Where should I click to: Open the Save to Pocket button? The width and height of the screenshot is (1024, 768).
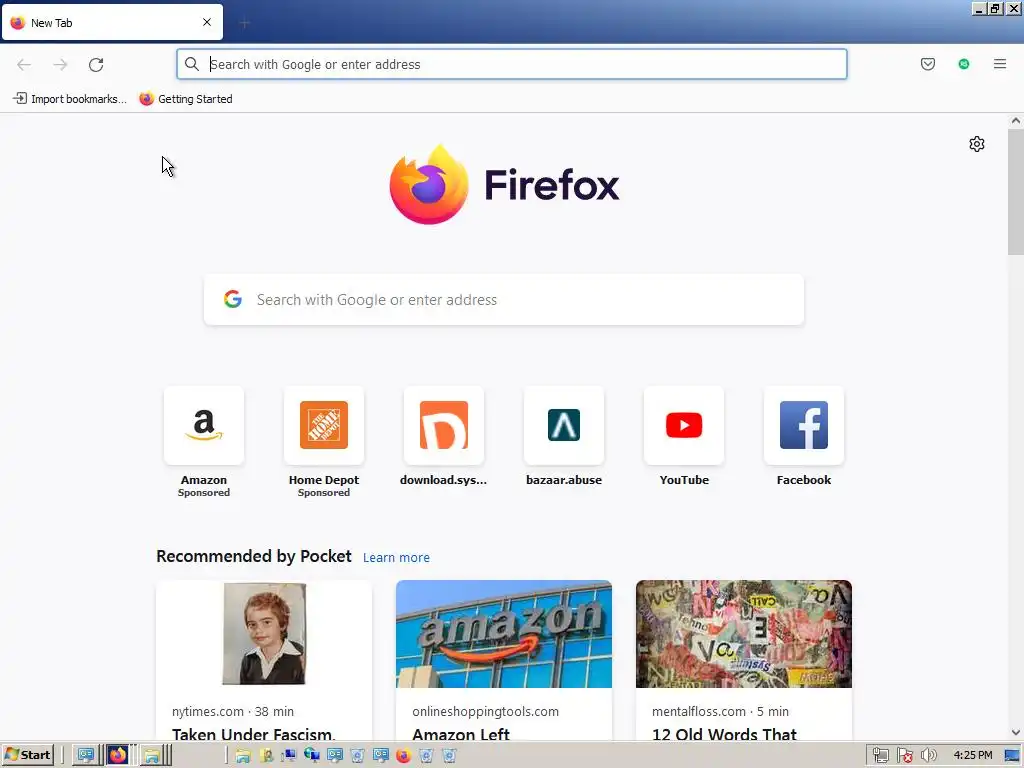point(927,64)
